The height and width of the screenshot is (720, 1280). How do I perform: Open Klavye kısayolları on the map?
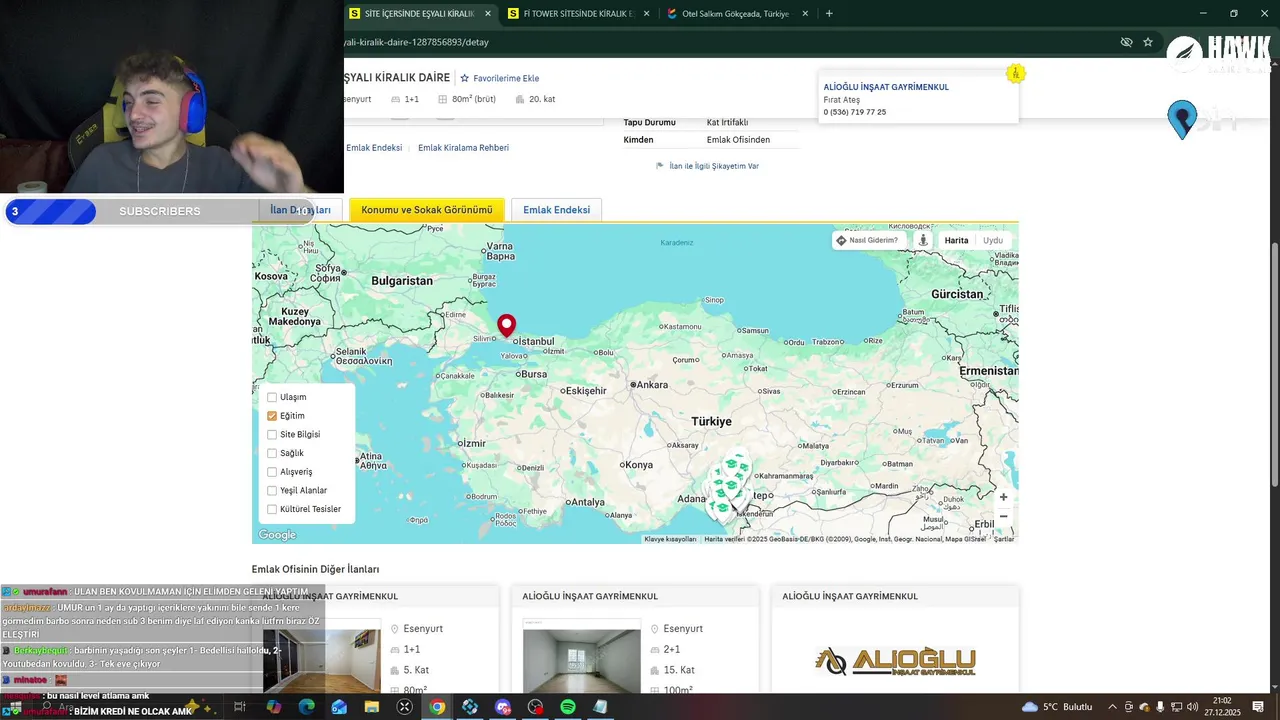670,539
